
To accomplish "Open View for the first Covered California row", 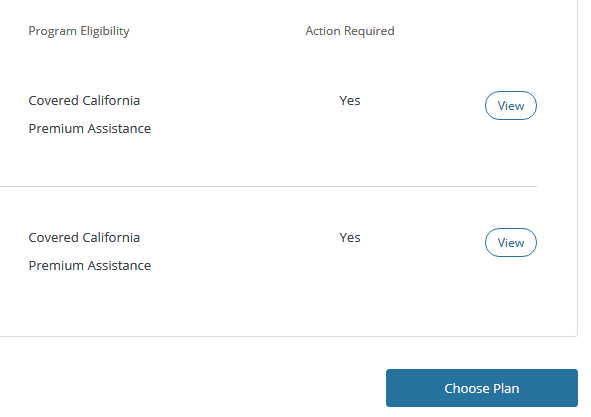I will tap(510, 106).
